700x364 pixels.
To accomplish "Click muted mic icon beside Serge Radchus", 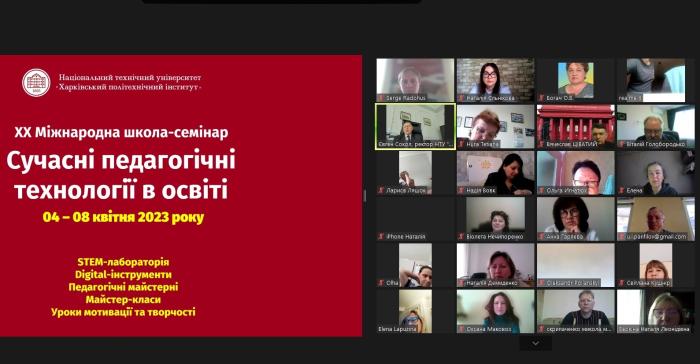I will tap(381, 98).
